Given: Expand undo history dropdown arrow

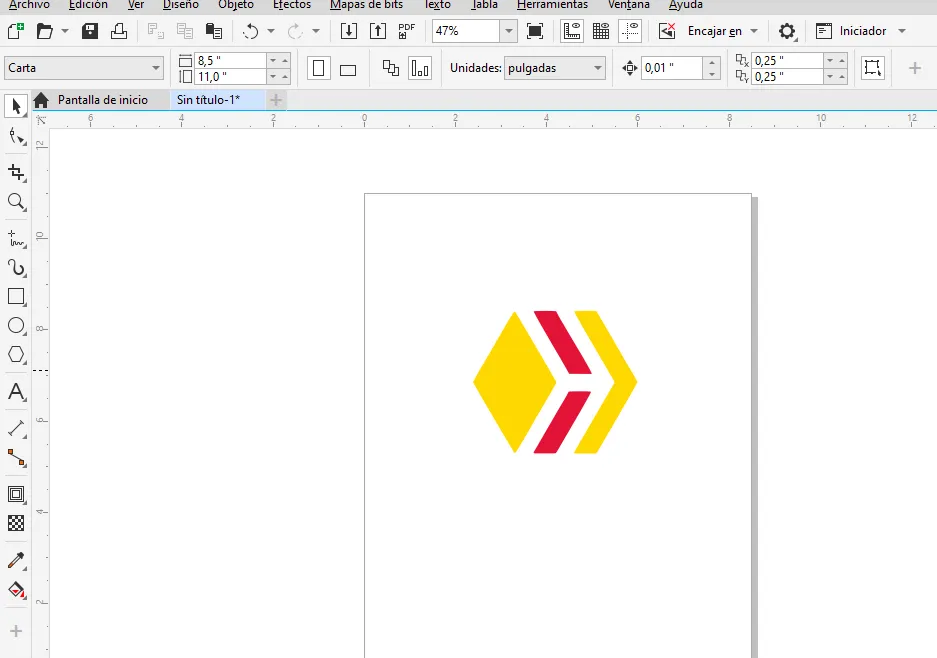Looking at the screenshot, I should click(x=271, y=31).
